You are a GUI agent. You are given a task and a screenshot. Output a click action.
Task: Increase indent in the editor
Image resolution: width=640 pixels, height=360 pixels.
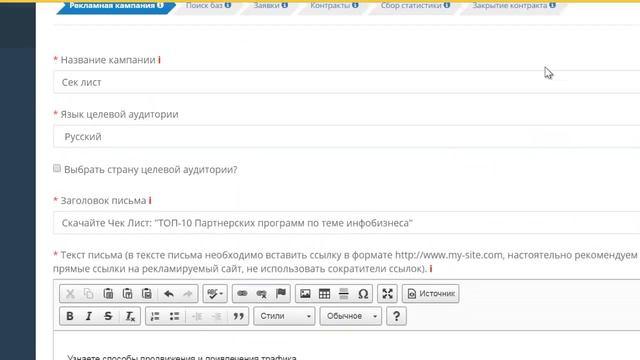click(x=217, y=316)
